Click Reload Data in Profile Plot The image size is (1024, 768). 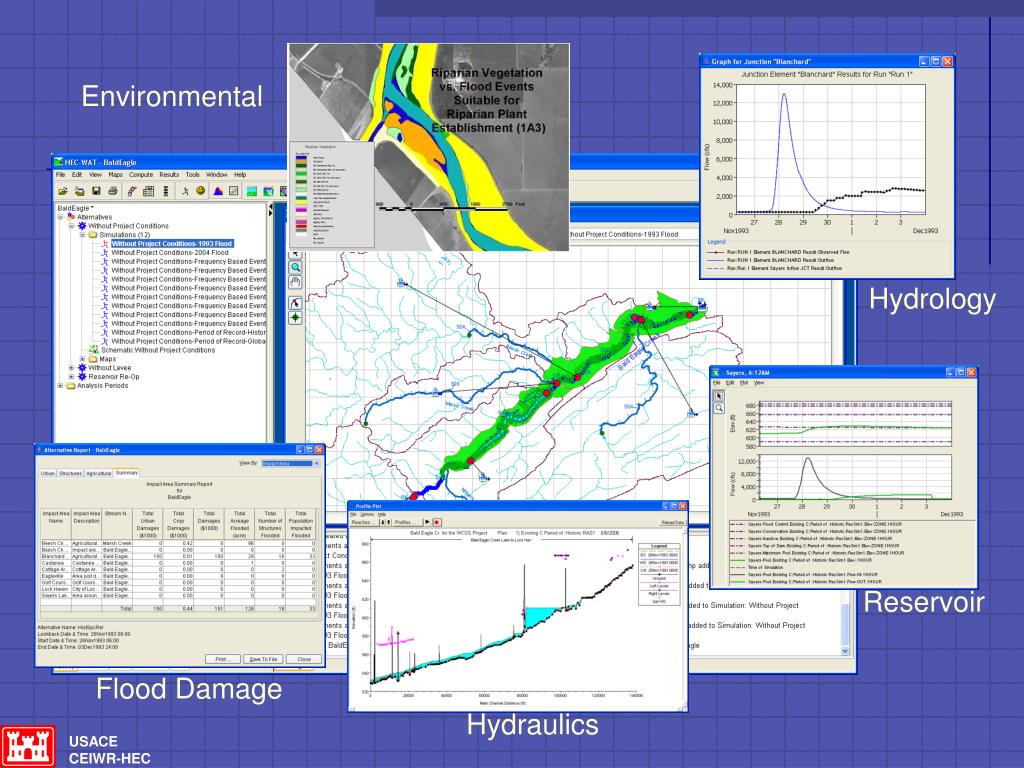(673, 522)
